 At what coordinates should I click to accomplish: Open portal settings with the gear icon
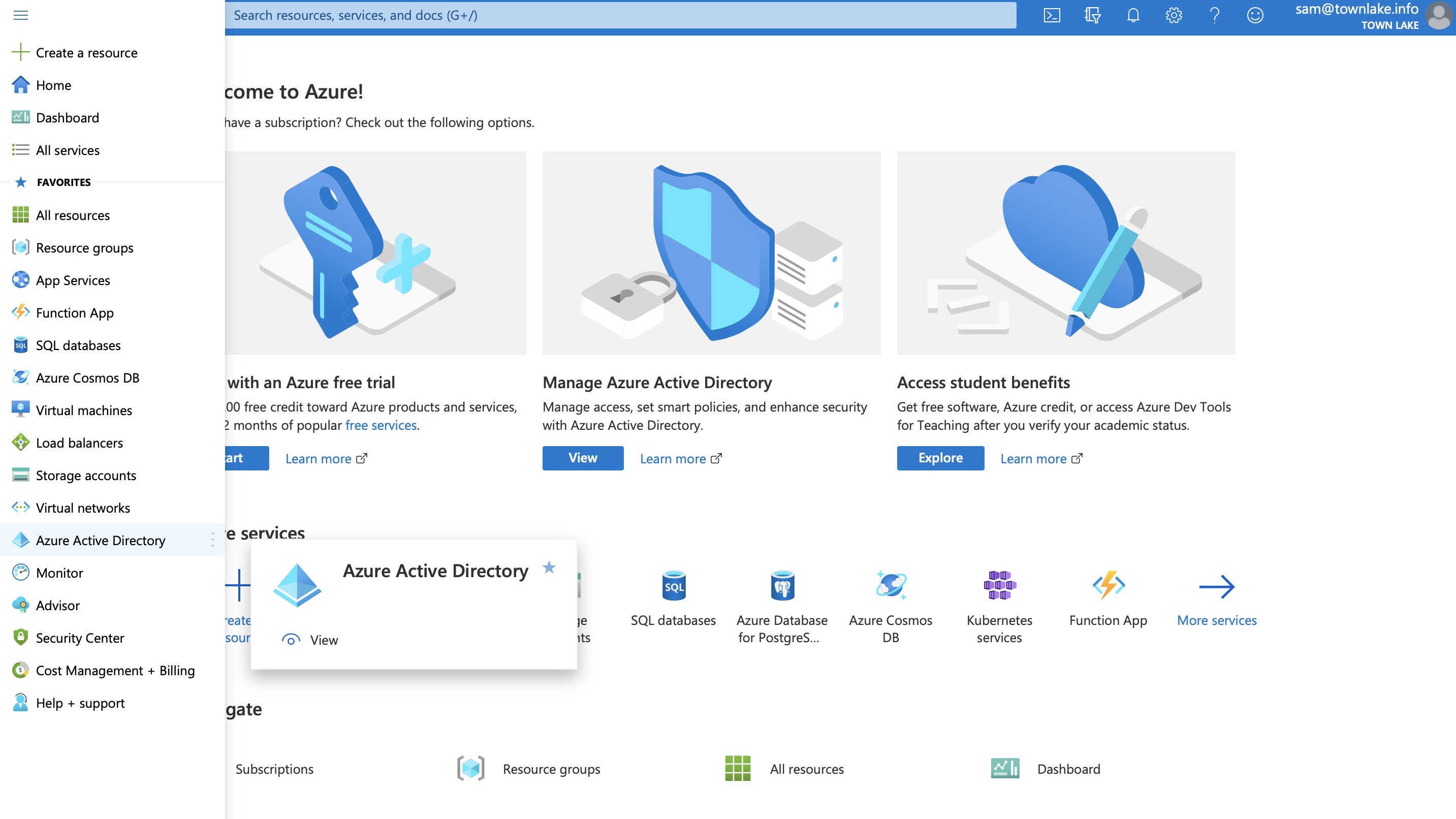(1174, 15)
